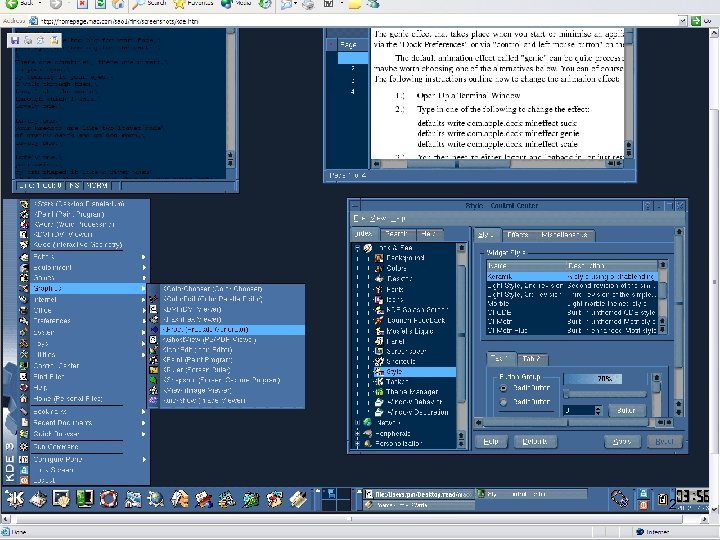Click the KRuler Screen Ruler icon
Screen dimensions: 720x540
click(153, 370)
